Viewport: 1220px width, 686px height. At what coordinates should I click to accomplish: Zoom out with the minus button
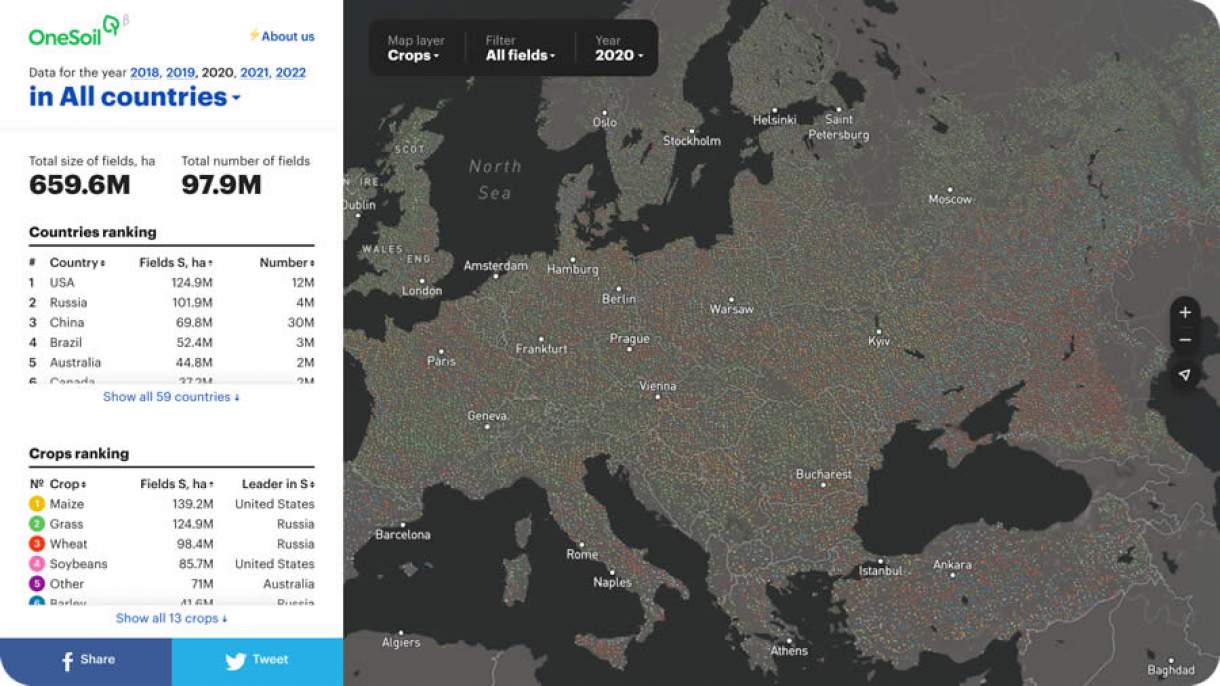pyautogui.click(x=1185, y=340)
